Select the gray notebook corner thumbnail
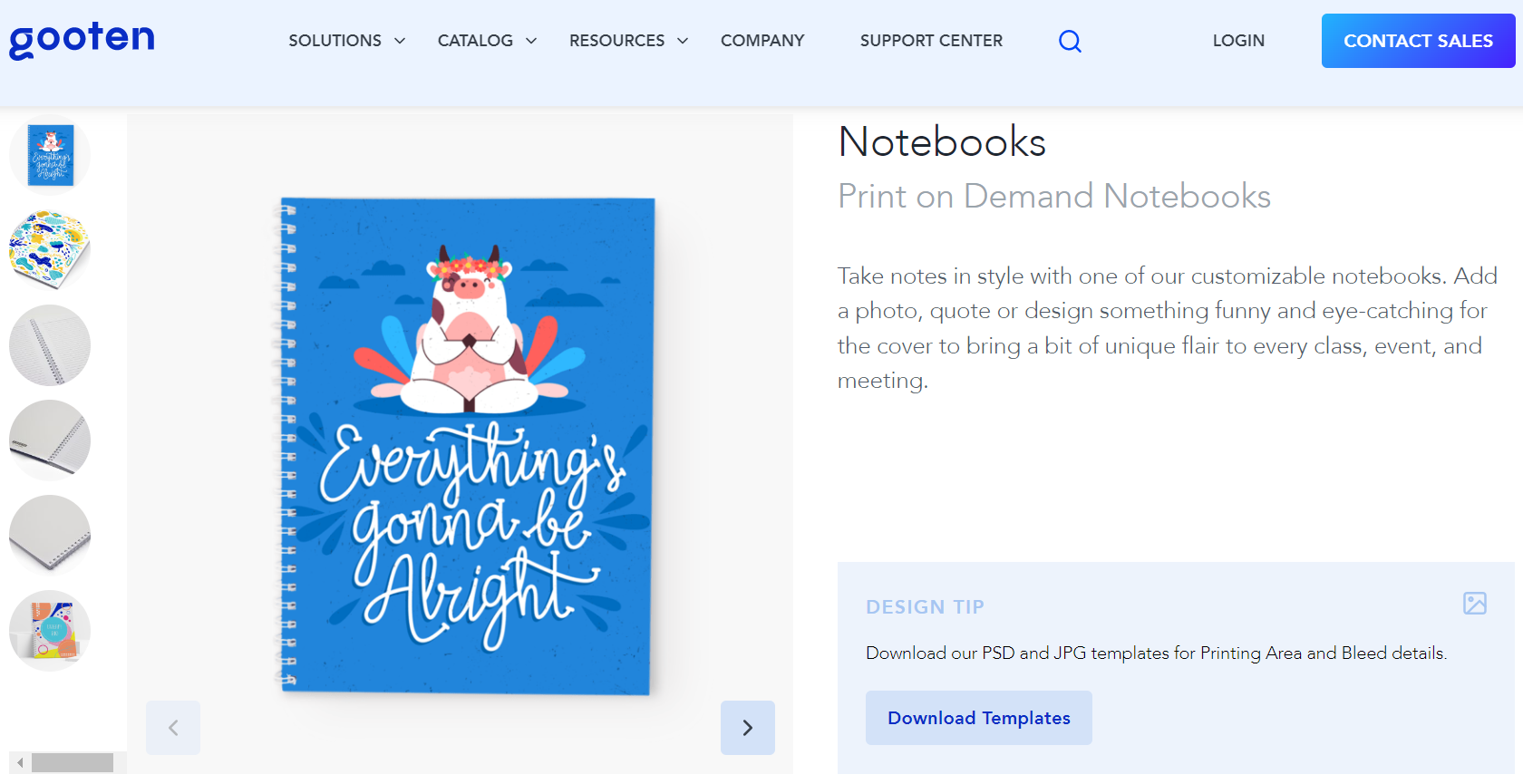1523x784 pixels. 50,536
